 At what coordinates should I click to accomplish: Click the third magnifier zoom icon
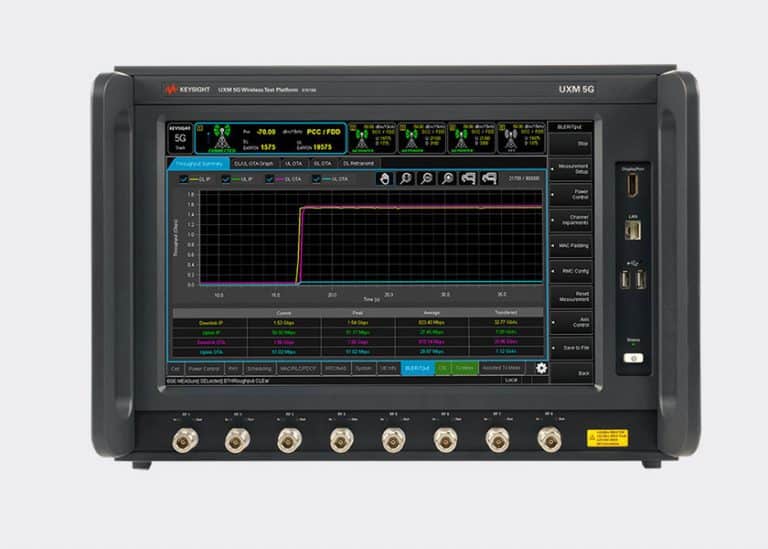click(x=448, y=179)
